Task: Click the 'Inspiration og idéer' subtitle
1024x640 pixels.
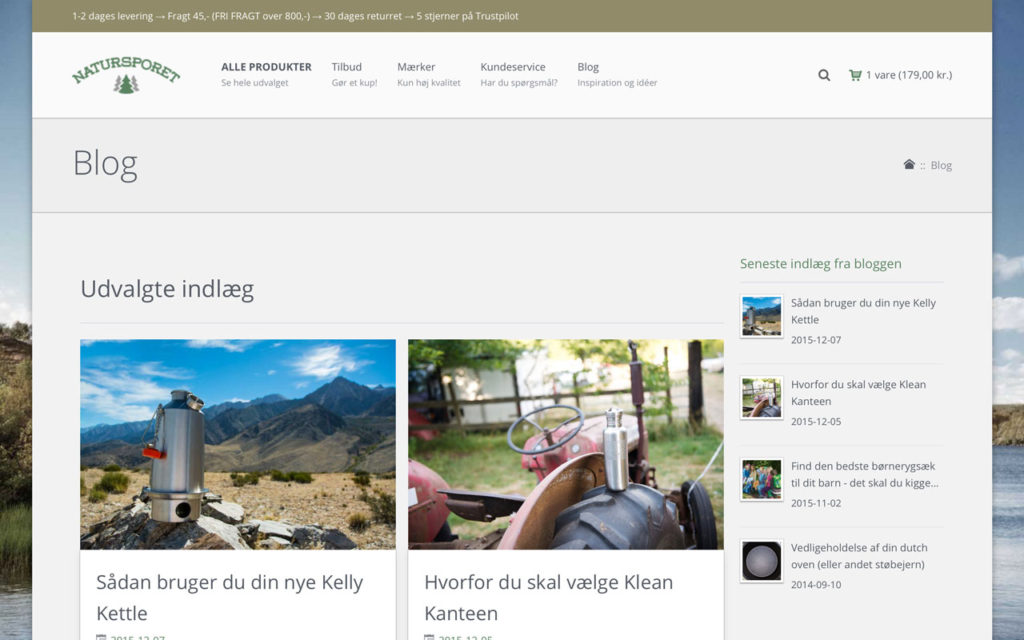Action: 617,83
